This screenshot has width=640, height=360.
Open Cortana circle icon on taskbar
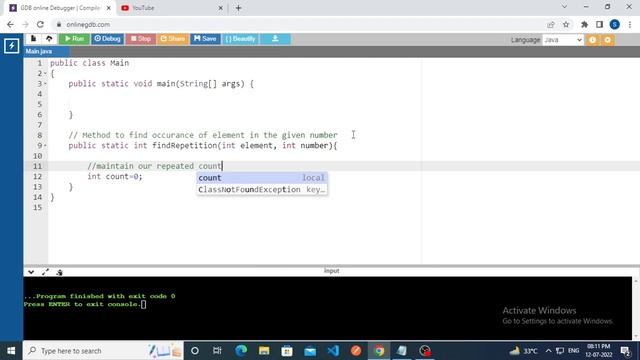coord(195,351)
